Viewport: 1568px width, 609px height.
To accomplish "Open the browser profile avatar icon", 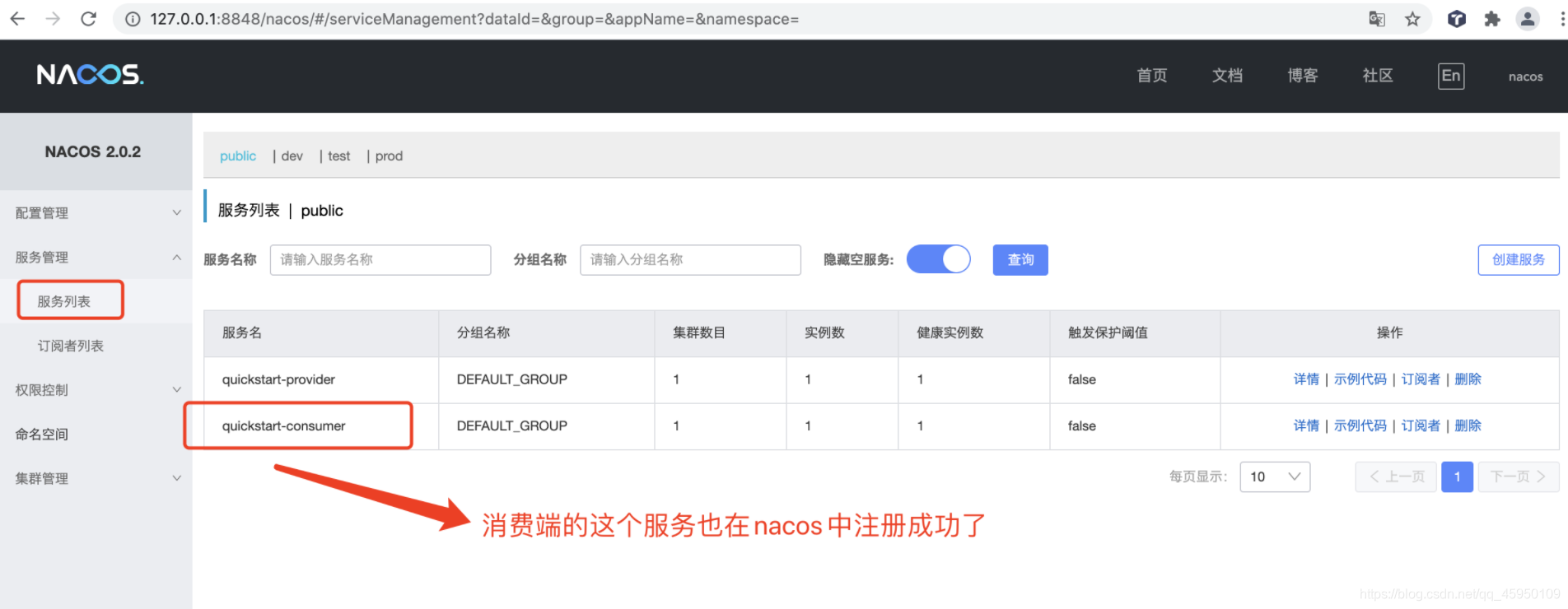I will (x=1528, y=19).
